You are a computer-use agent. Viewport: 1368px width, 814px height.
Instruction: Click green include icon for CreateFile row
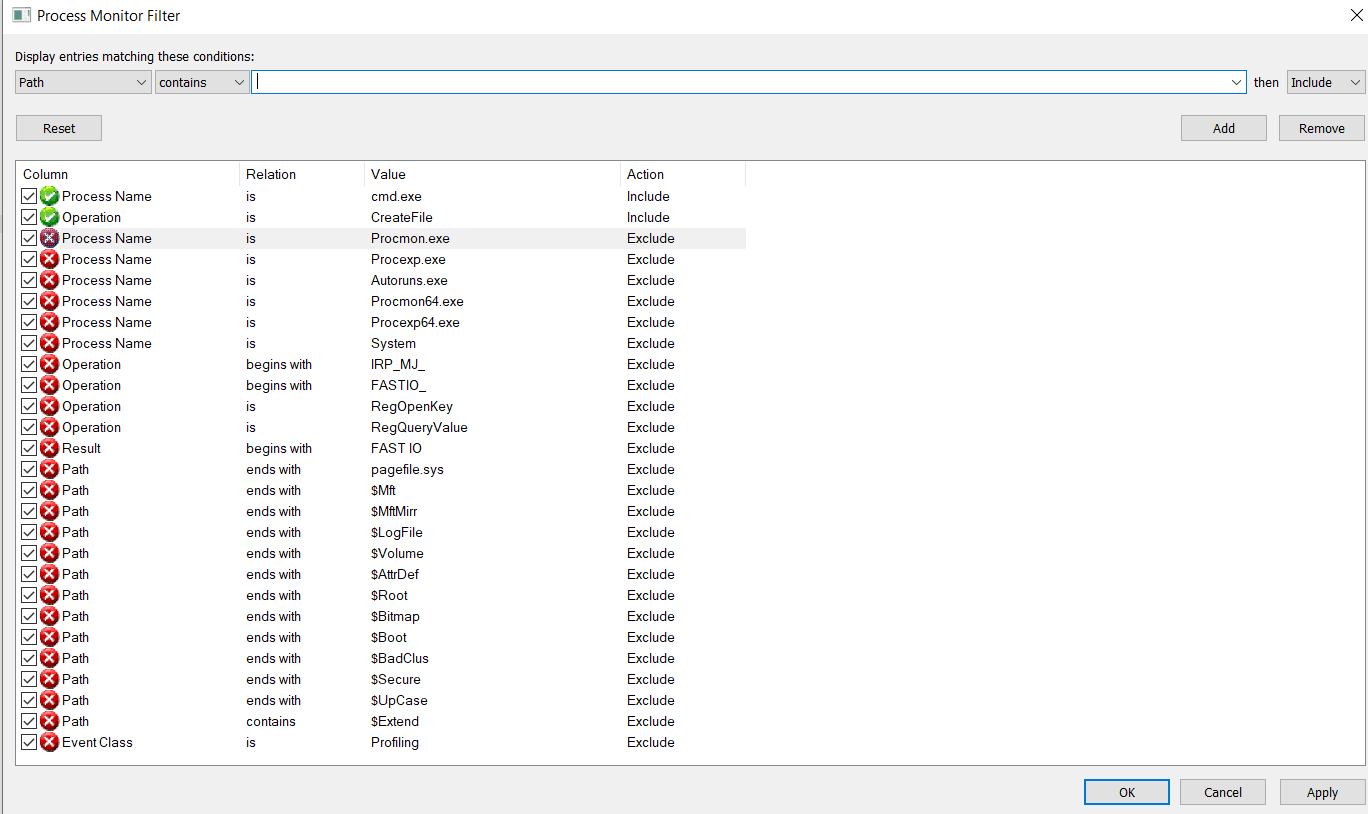pos(49,217)
